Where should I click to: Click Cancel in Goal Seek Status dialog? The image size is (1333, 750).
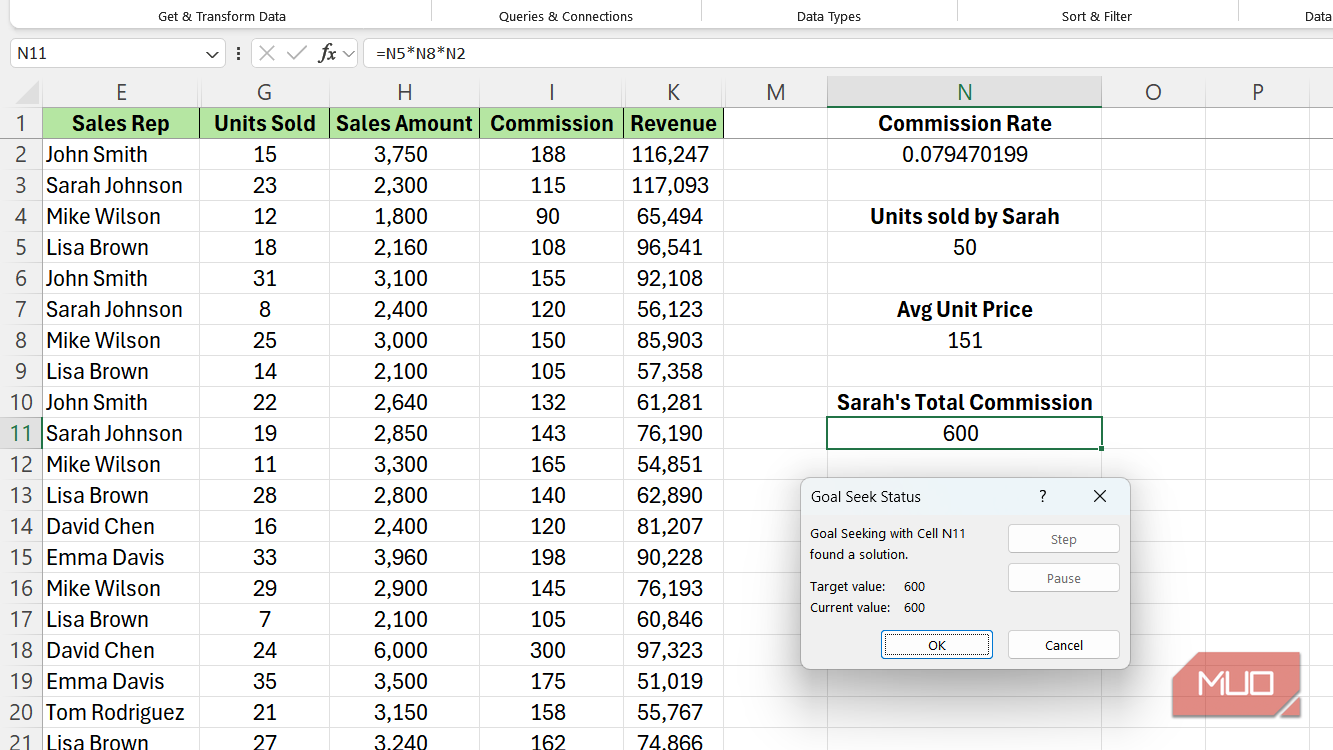1064,645
